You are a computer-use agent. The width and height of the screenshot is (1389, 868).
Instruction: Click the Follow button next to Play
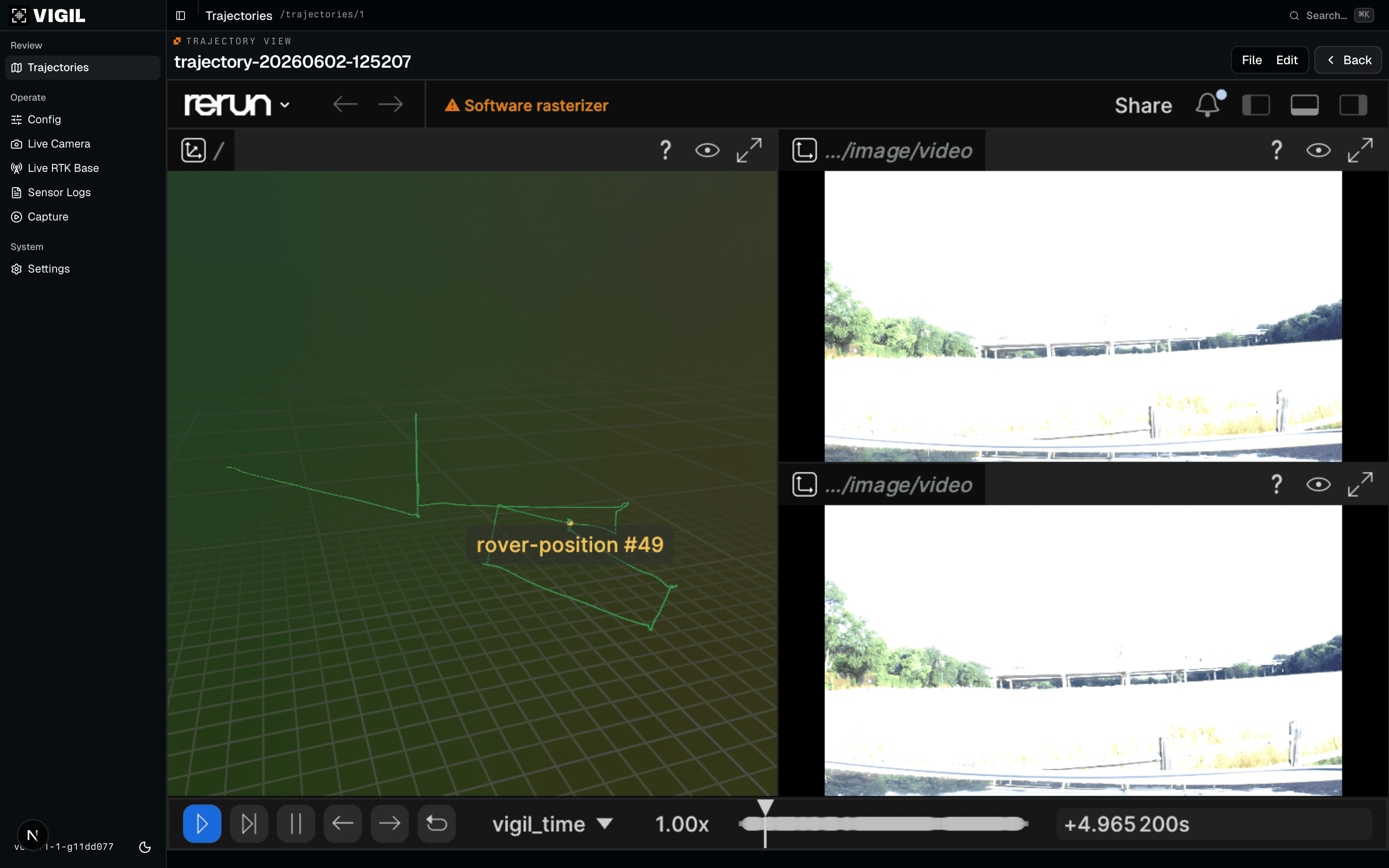pos(249,824)
